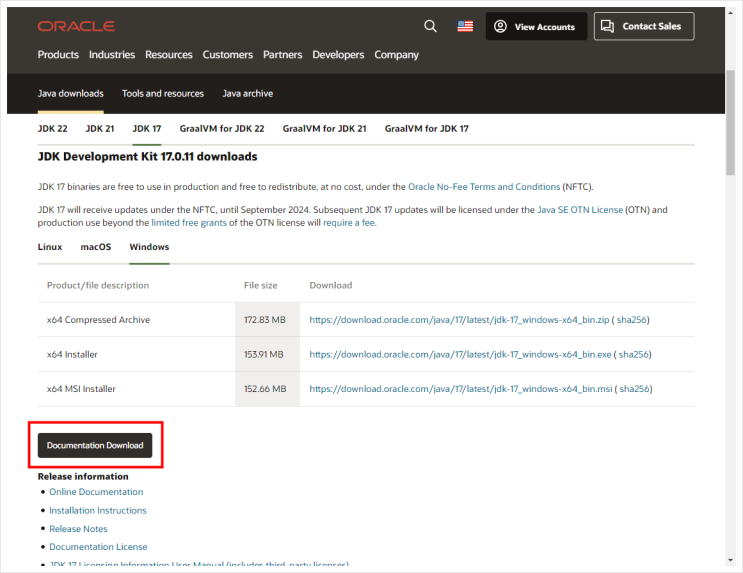Image resolution: width=743 pixels, height=573 pixels.
Task: Open the Java SE OTN License link
Action: (580, 209)
